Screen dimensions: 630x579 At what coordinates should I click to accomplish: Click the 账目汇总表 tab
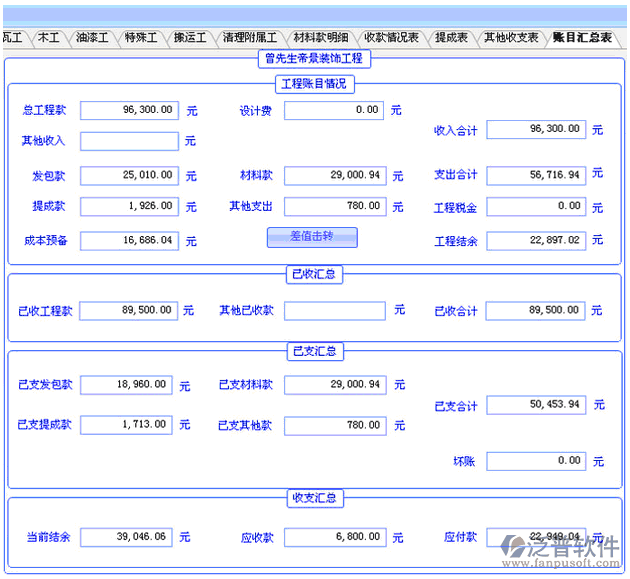(x=582, y=38)
